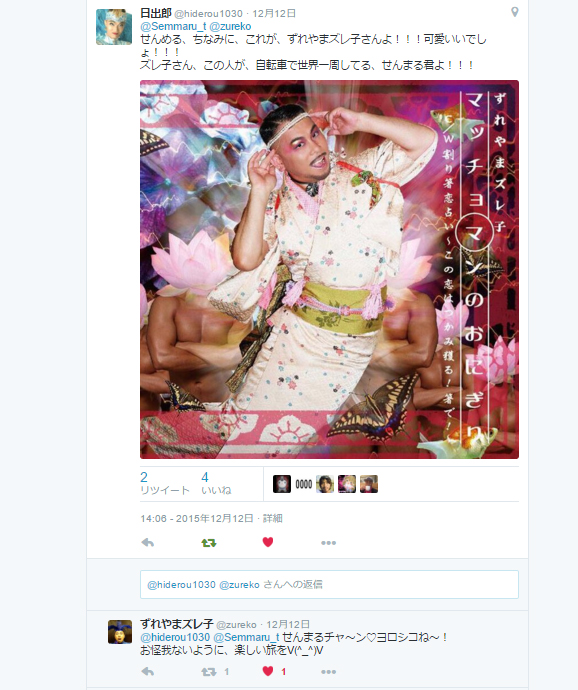This screenshot has height=690, width=578.
Task: Reply to ずれやまズレ子 tweet via arrow
Action: (x=148, y=672)
